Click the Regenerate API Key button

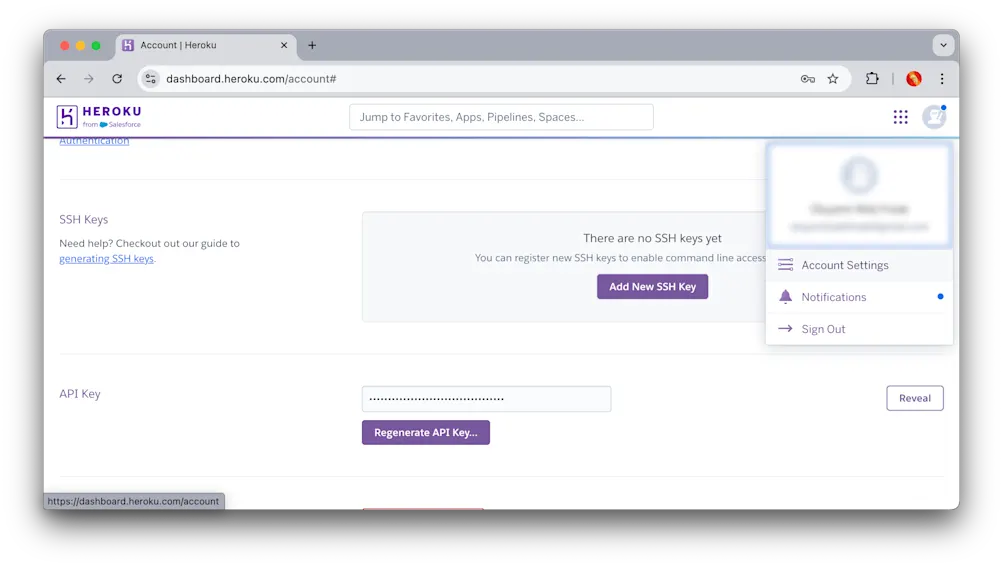(425, 433)
